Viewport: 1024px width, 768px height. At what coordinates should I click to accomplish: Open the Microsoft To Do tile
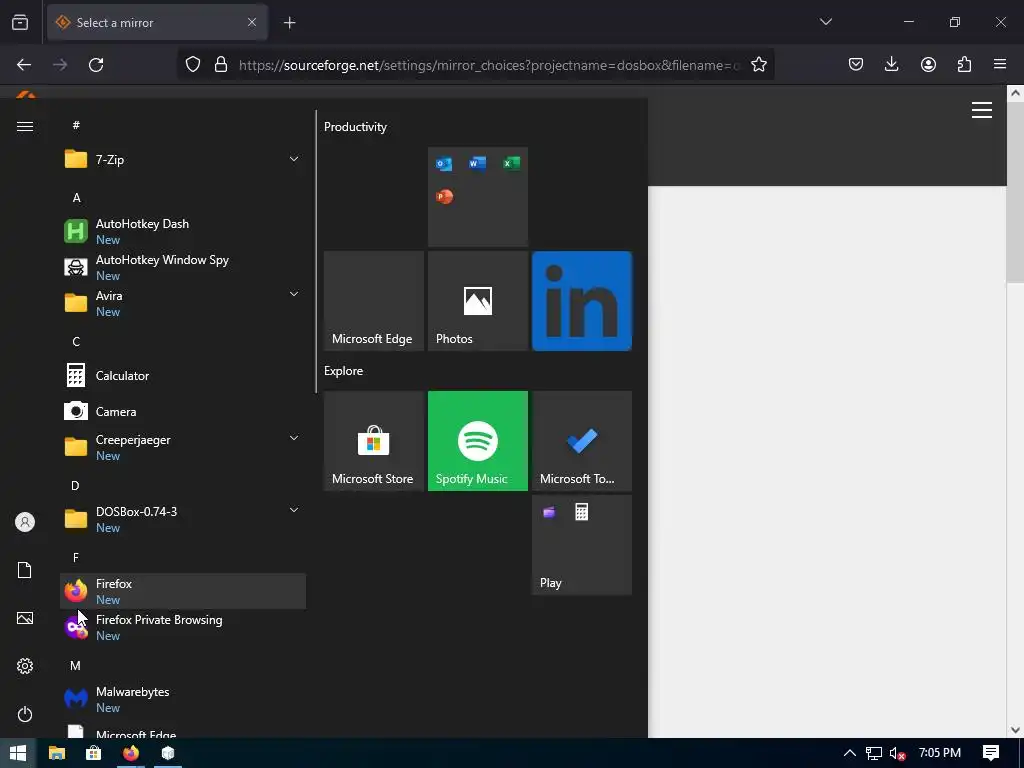tap(582, 441)
